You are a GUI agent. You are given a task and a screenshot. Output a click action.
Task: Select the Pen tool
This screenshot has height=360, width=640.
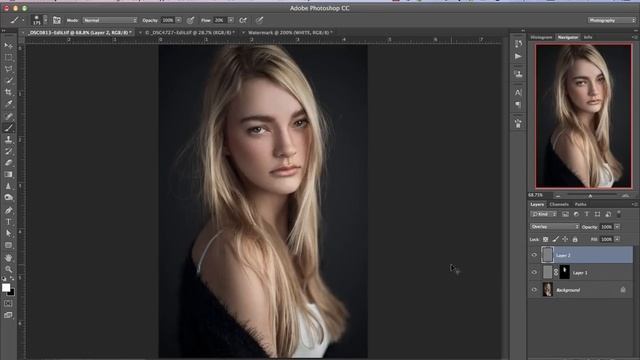[8, 210]
